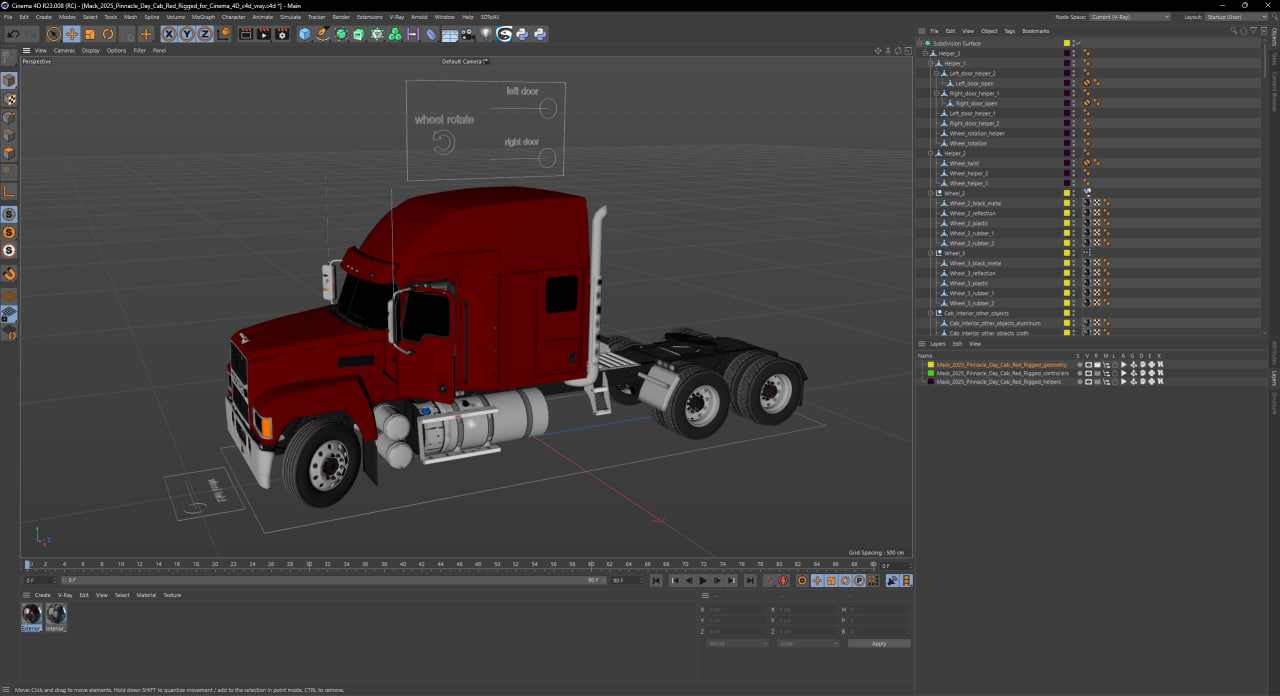1280x696 pixels.
Task: Open the MoGraph menu
Action: pyautogui.click(x=203, y=17)
